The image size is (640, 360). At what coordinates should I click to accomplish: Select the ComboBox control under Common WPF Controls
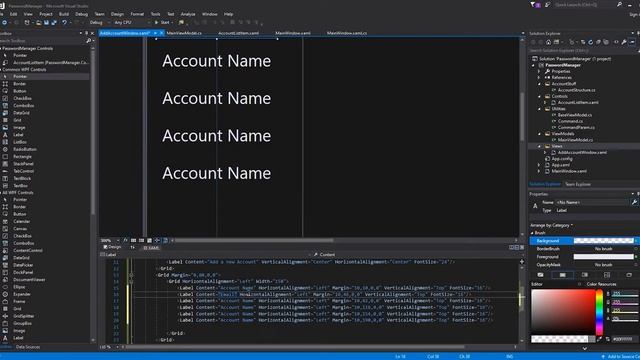tap(23, 106)
